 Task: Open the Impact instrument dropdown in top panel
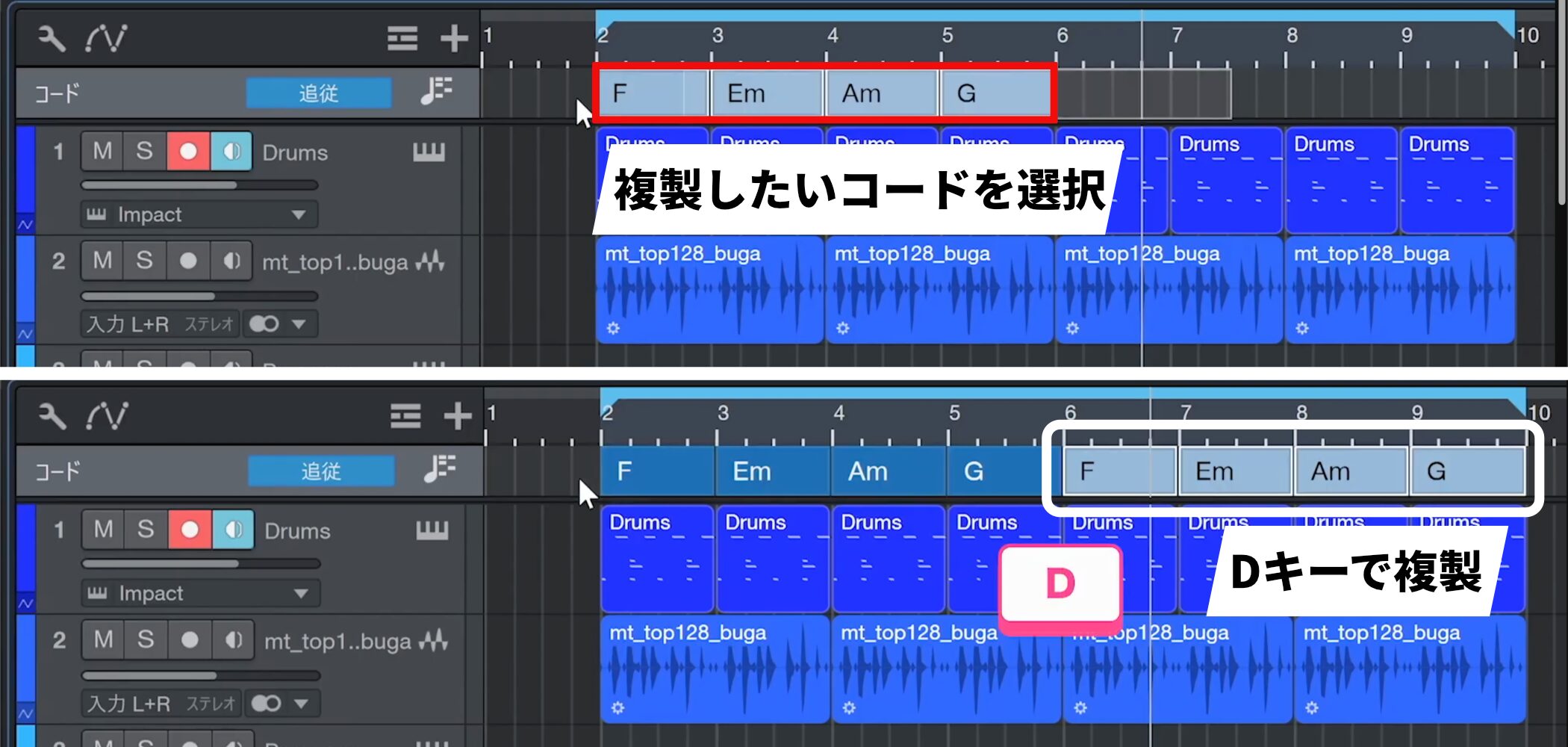tap(299, 215)
